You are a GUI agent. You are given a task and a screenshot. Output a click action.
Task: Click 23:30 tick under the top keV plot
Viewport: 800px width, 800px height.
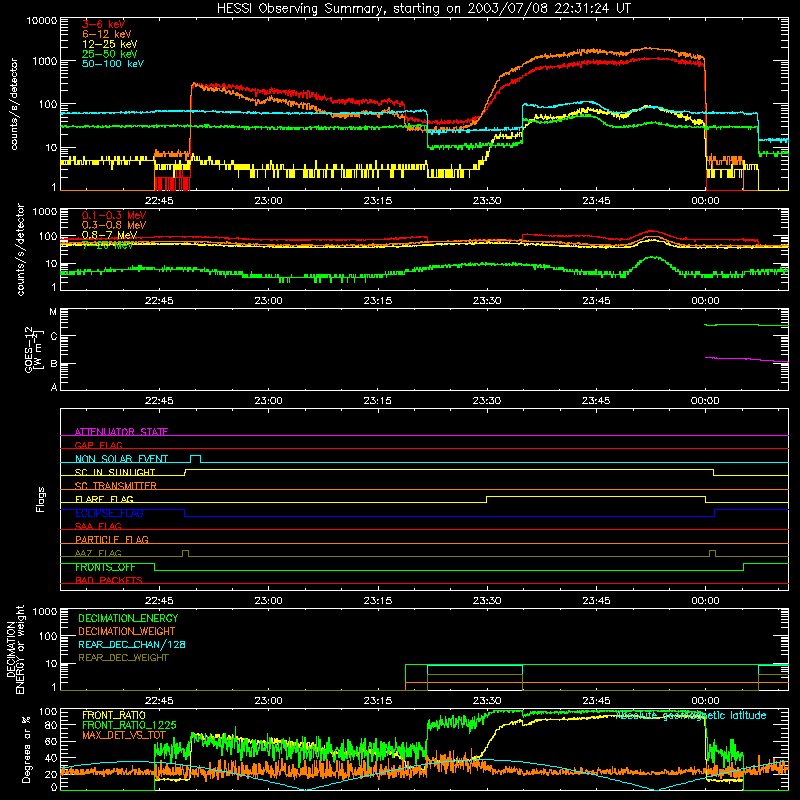(x=487, y=201)
